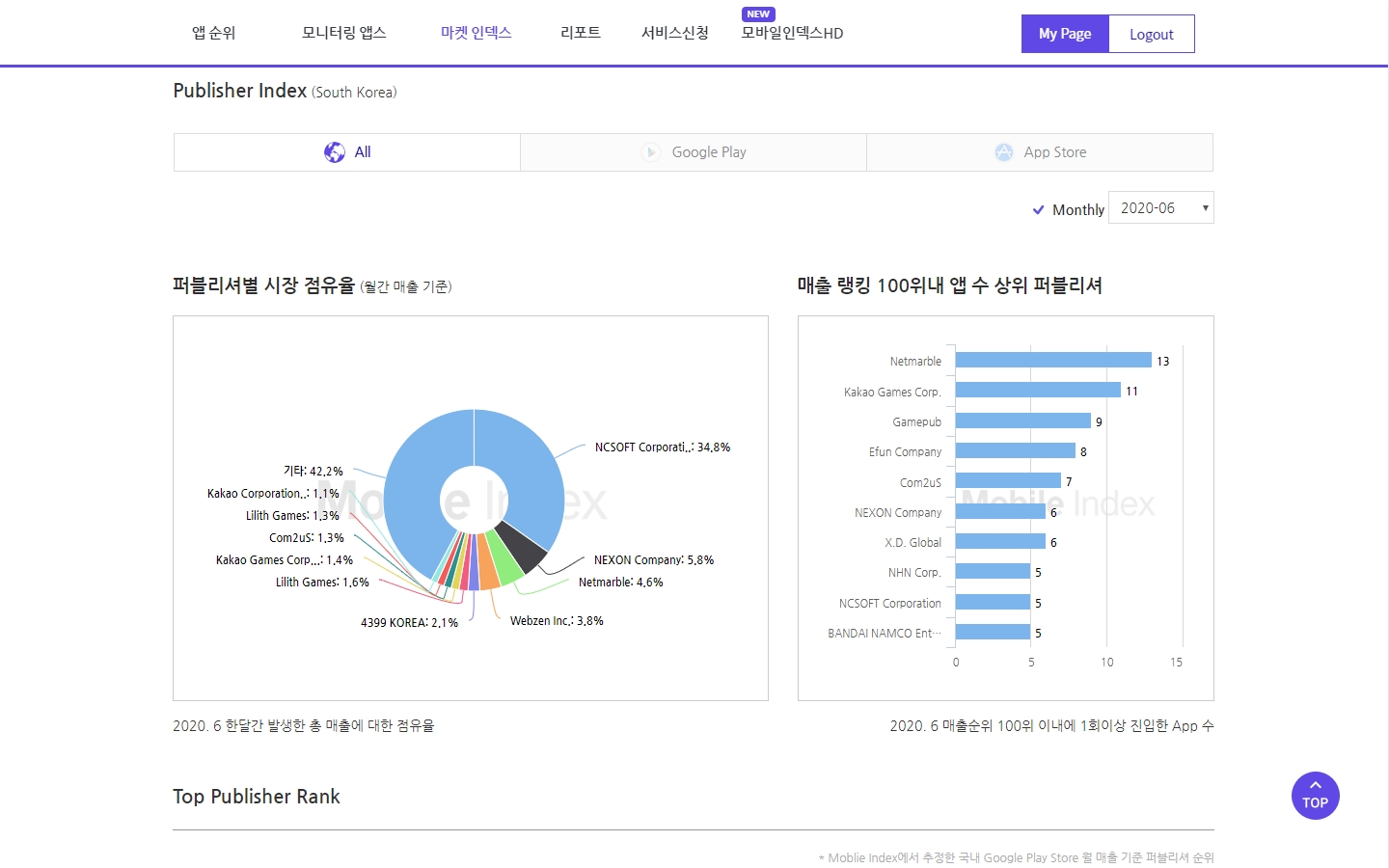This screenshot has width=1389, height=868.
Task: Select the 마켓 인덱스 menu item
Action: click(477, 33)
